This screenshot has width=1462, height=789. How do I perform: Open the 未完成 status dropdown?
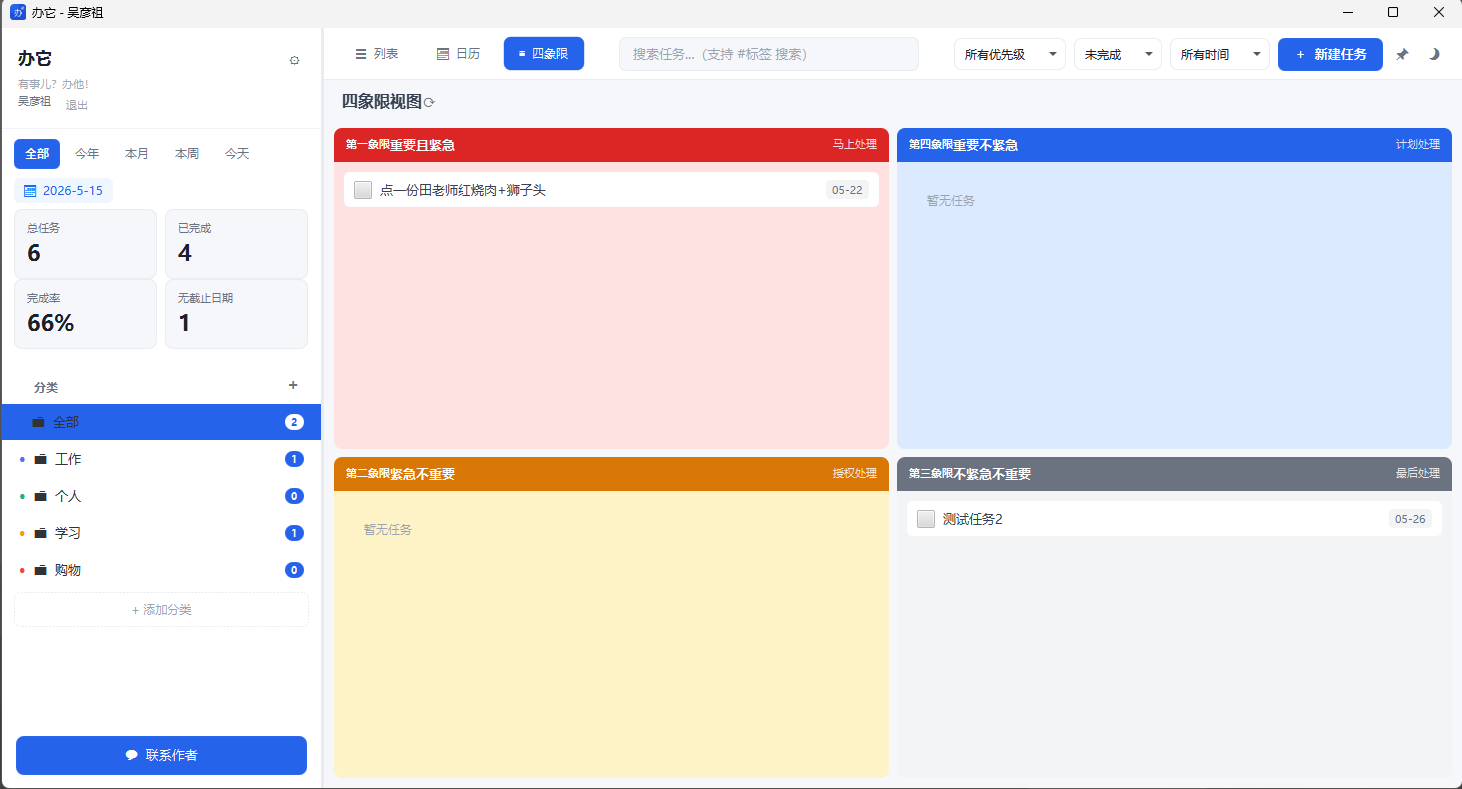pos(1118,54)
